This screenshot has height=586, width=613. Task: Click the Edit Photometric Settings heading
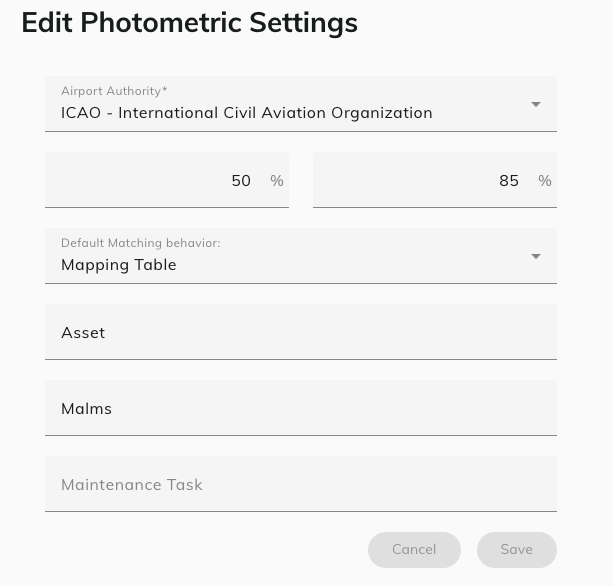coord(189,23)
